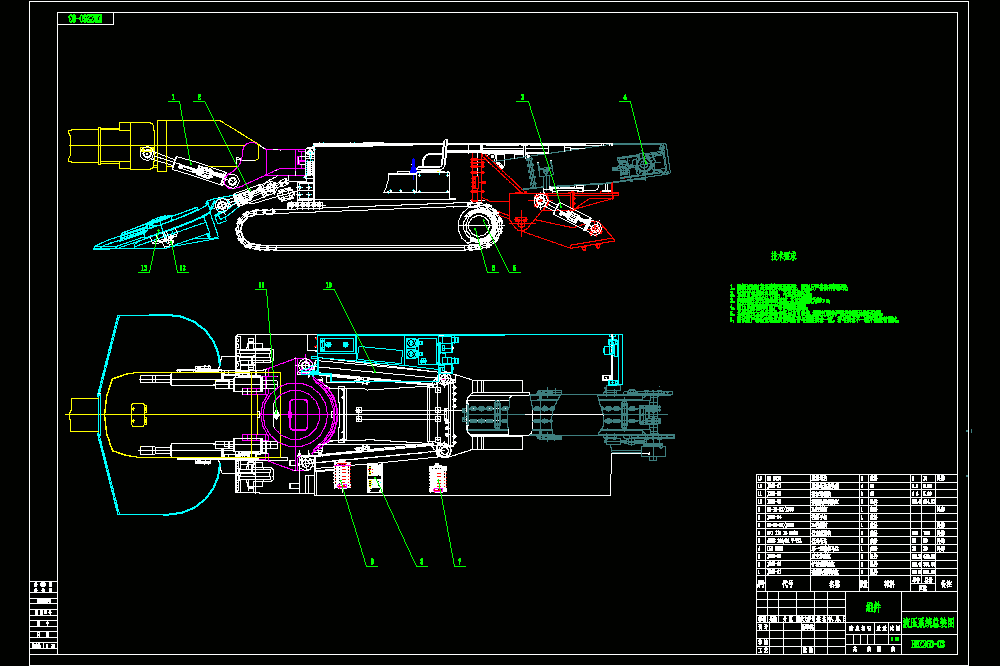
Task: Click the crawler drive sprocket wheel
Action: click(481, 226)
